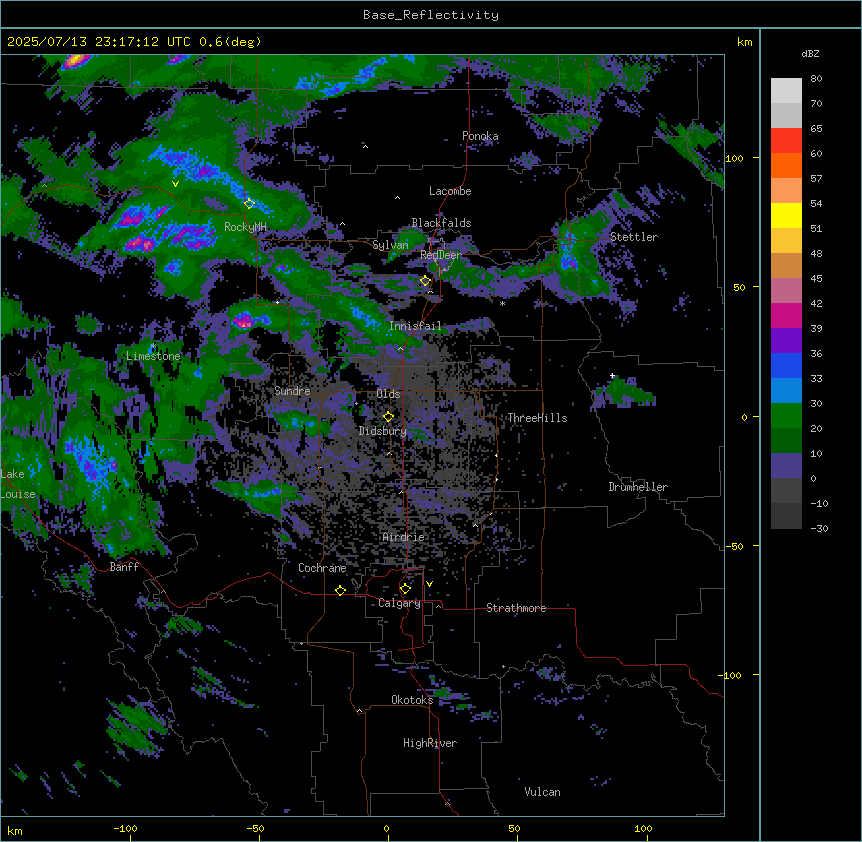
Task: Click the RockyMH label
Action: [245, 227]
